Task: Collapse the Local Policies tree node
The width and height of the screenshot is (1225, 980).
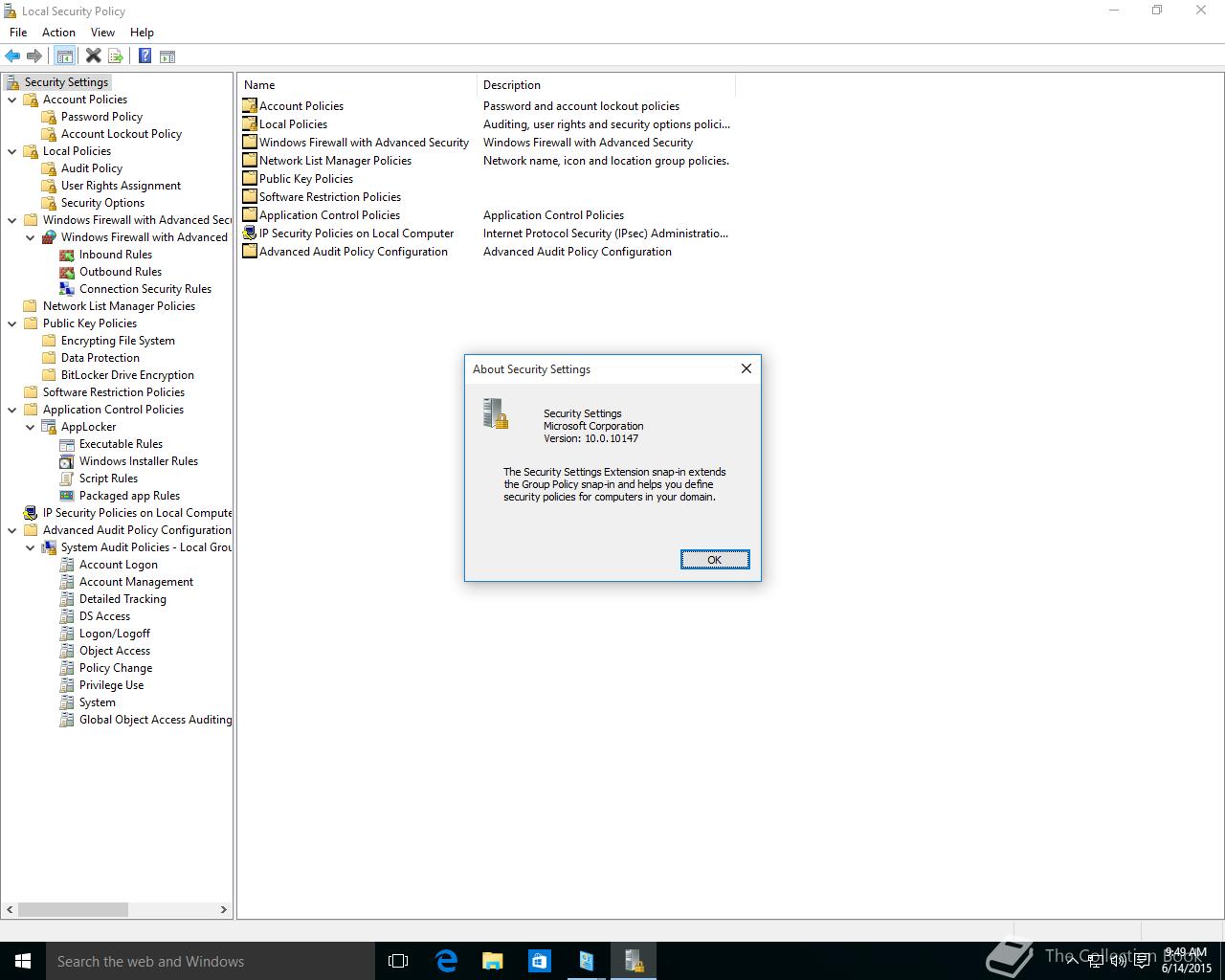Action: 12,151
